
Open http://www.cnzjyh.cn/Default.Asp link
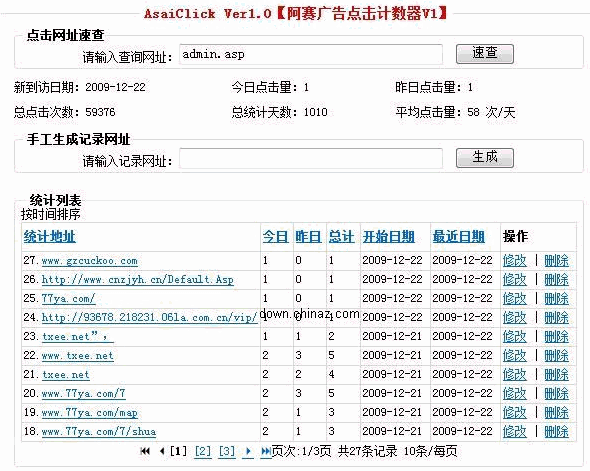click(137, 280)
